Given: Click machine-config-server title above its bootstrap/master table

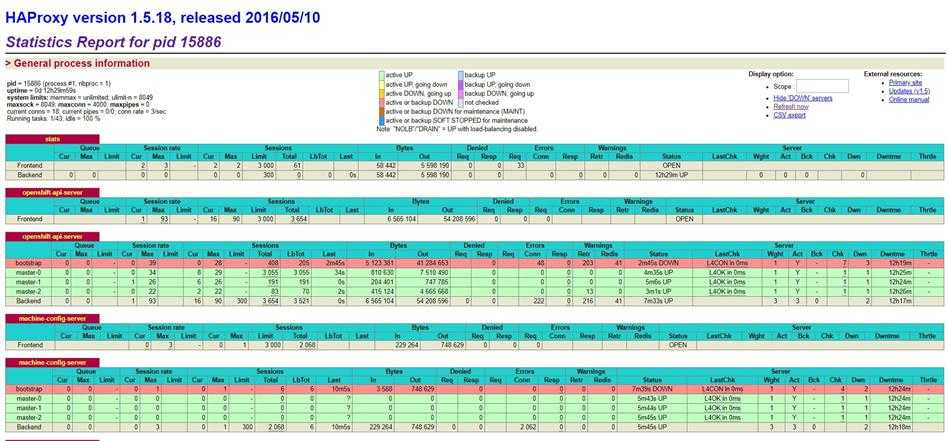Looking at the screenshot, I should coord(52,362).
